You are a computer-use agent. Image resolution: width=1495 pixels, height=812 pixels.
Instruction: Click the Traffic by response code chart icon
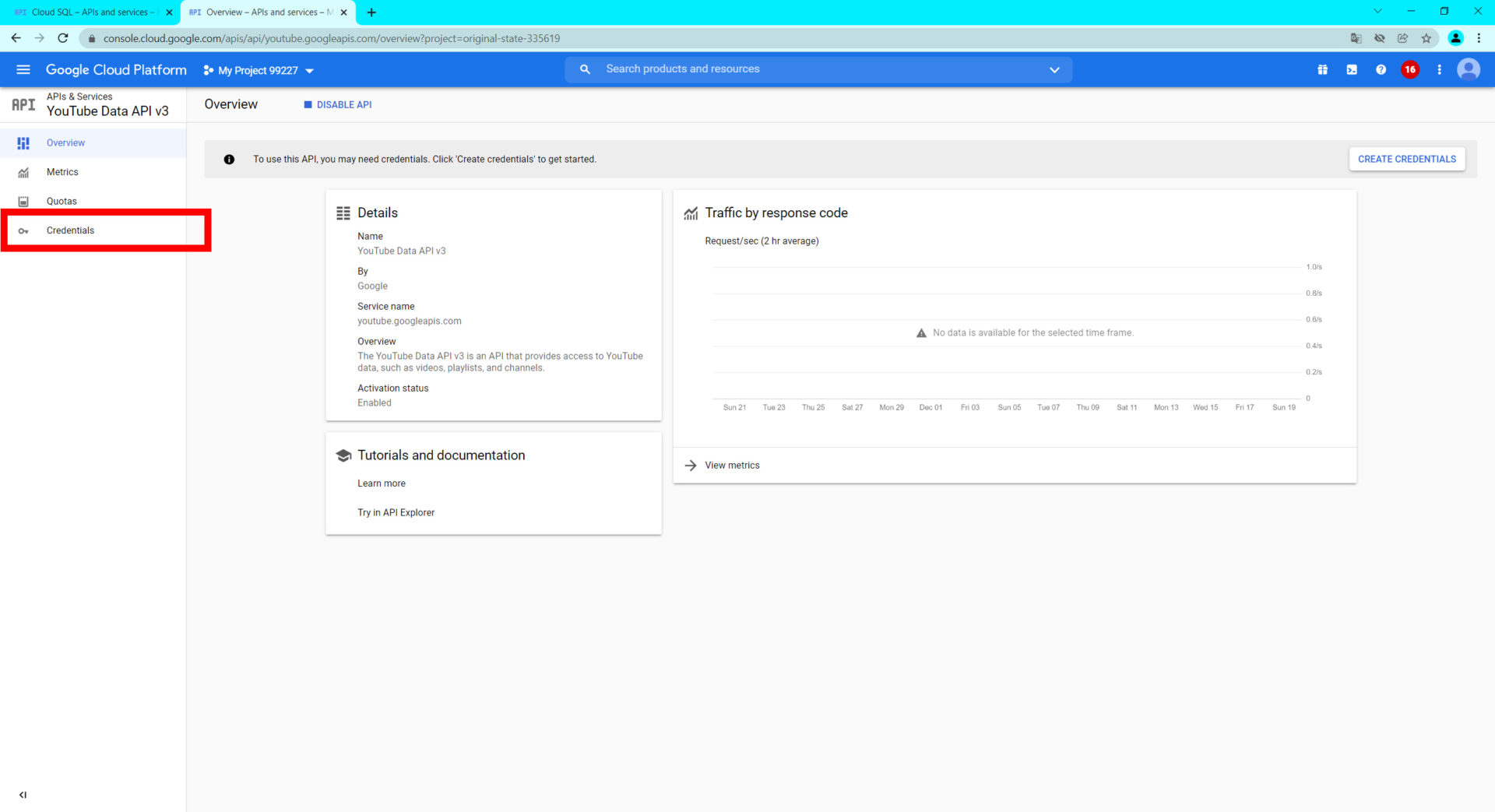[691, 213]
